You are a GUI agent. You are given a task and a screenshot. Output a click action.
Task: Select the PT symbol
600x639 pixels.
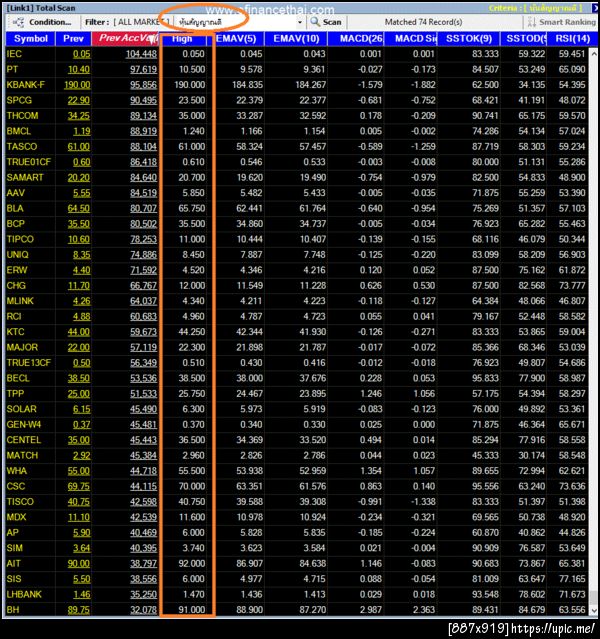(x=12, y=69)
